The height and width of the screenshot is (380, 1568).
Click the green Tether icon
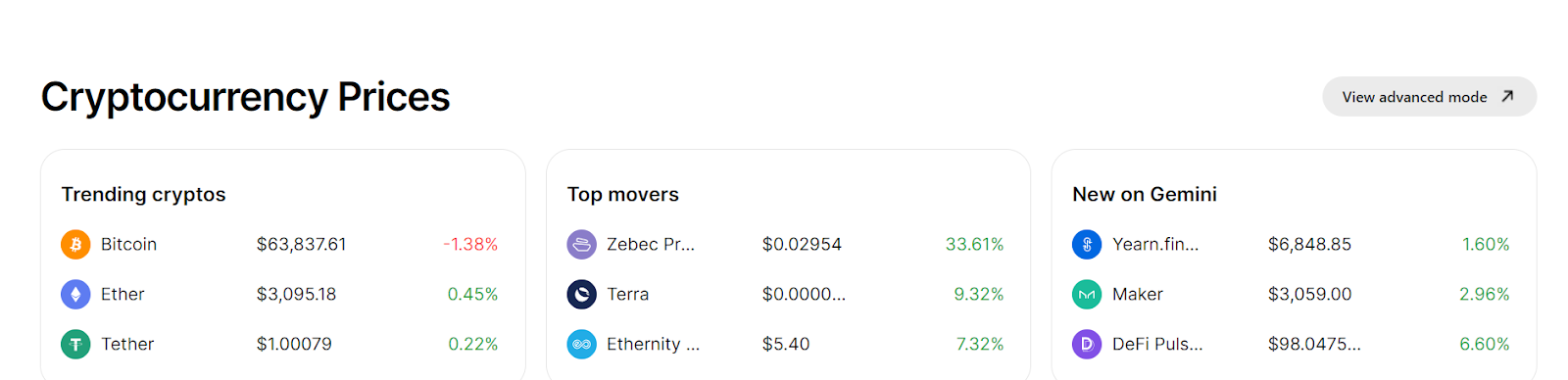(75, 344)
